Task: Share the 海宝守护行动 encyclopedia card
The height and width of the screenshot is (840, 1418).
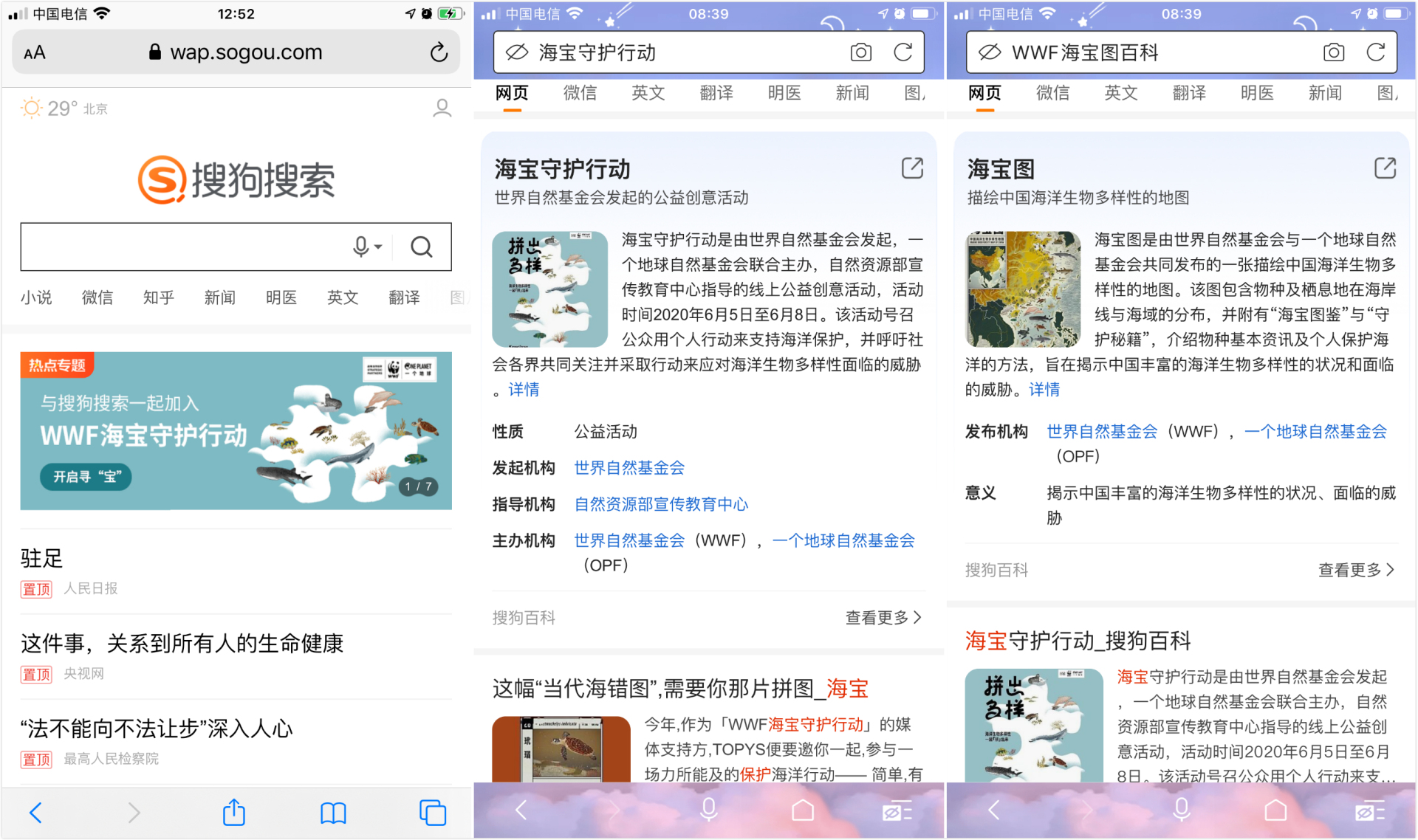Action: pos(912,168)
